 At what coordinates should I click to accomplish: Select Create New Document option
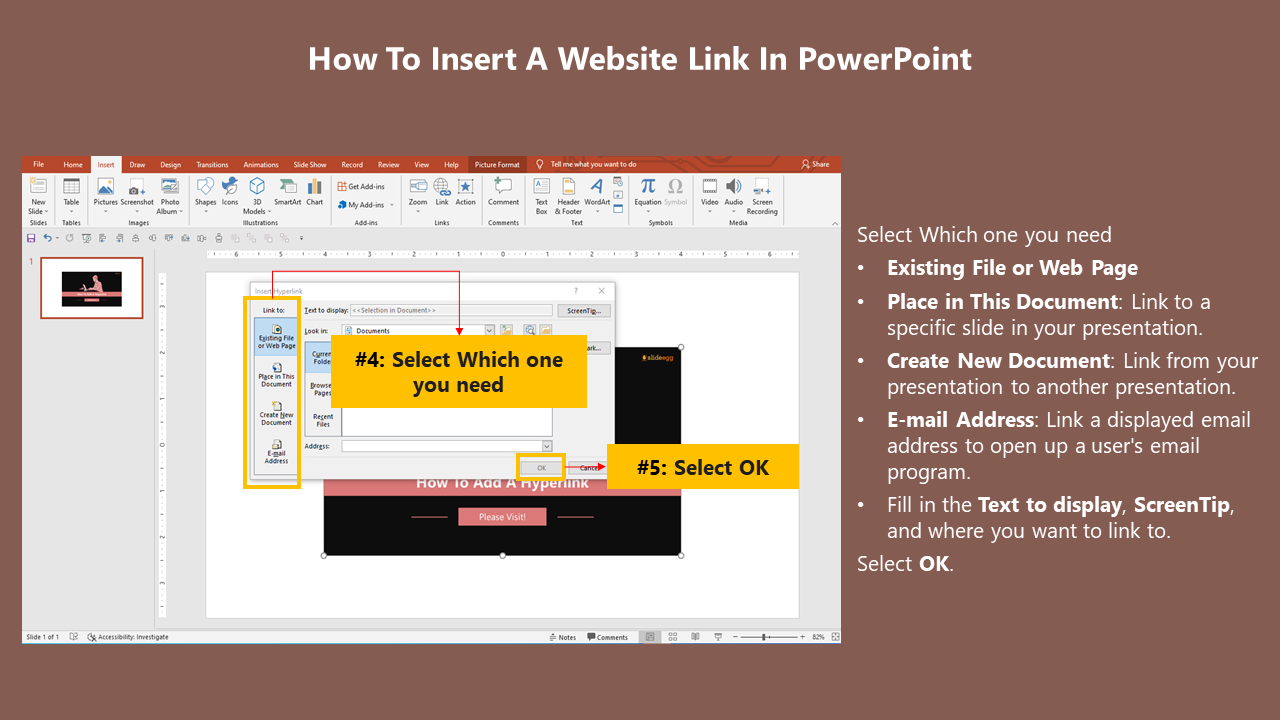[277, 413]
